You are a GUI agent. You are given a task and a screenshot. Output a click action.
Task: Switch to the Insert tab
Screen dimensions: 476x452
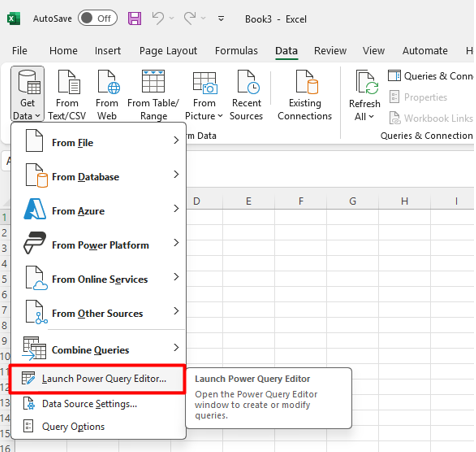coord(107,50)
